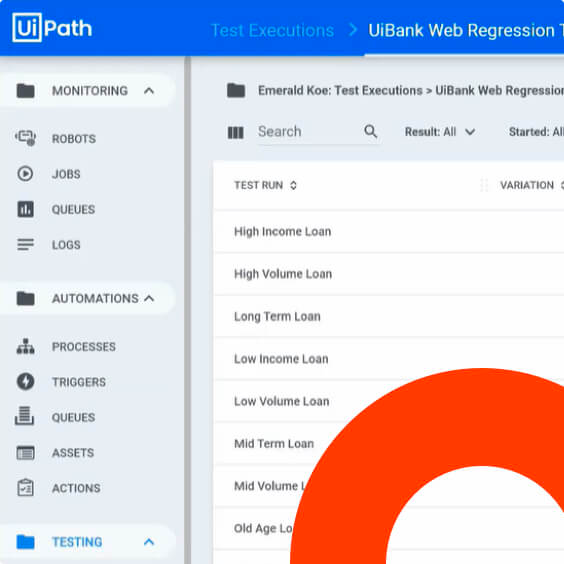Open the Logs lines icon

tap(25, 244)
